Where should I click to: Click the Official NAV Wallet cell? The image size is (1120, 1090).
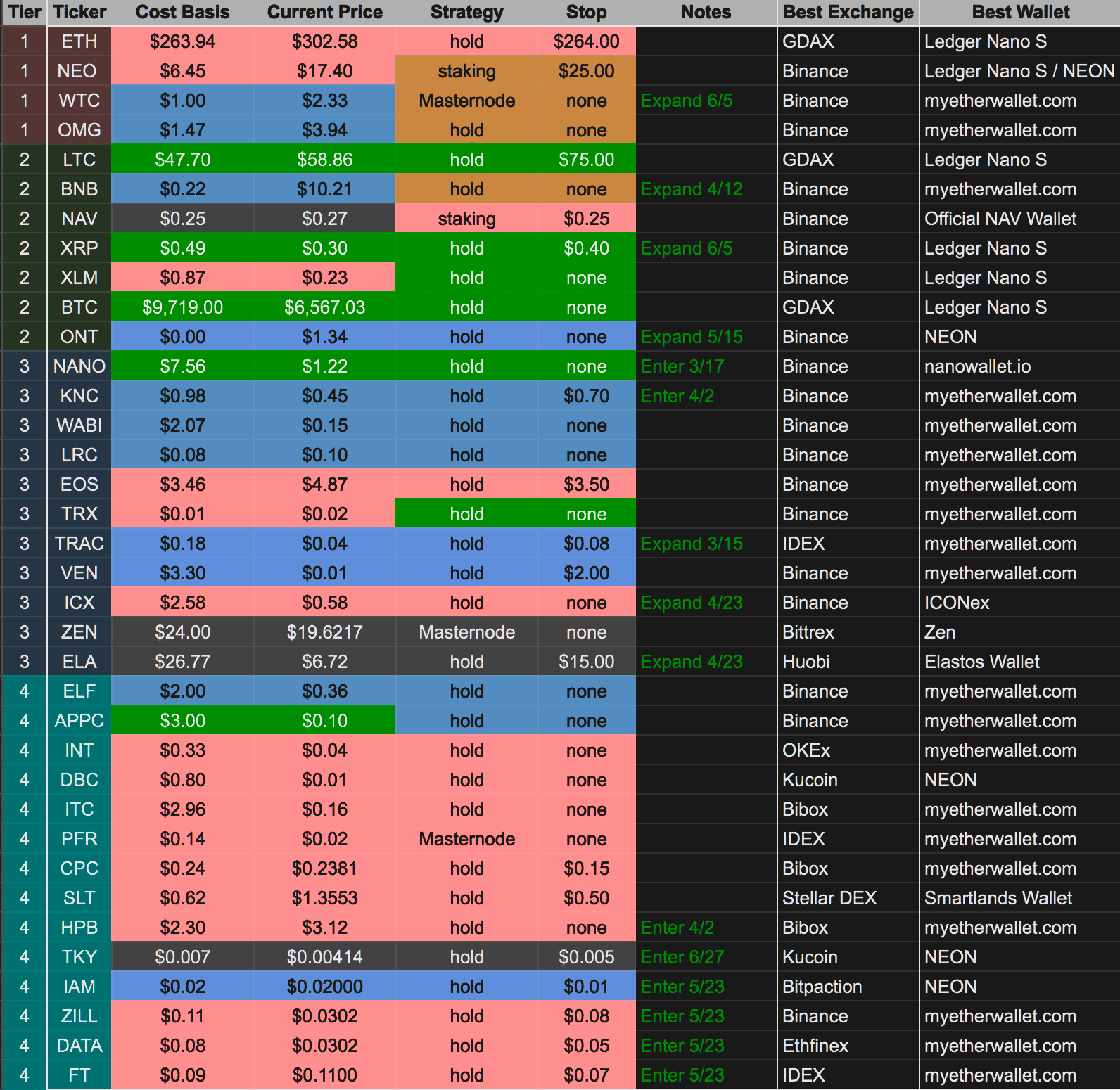point(1020,219)
